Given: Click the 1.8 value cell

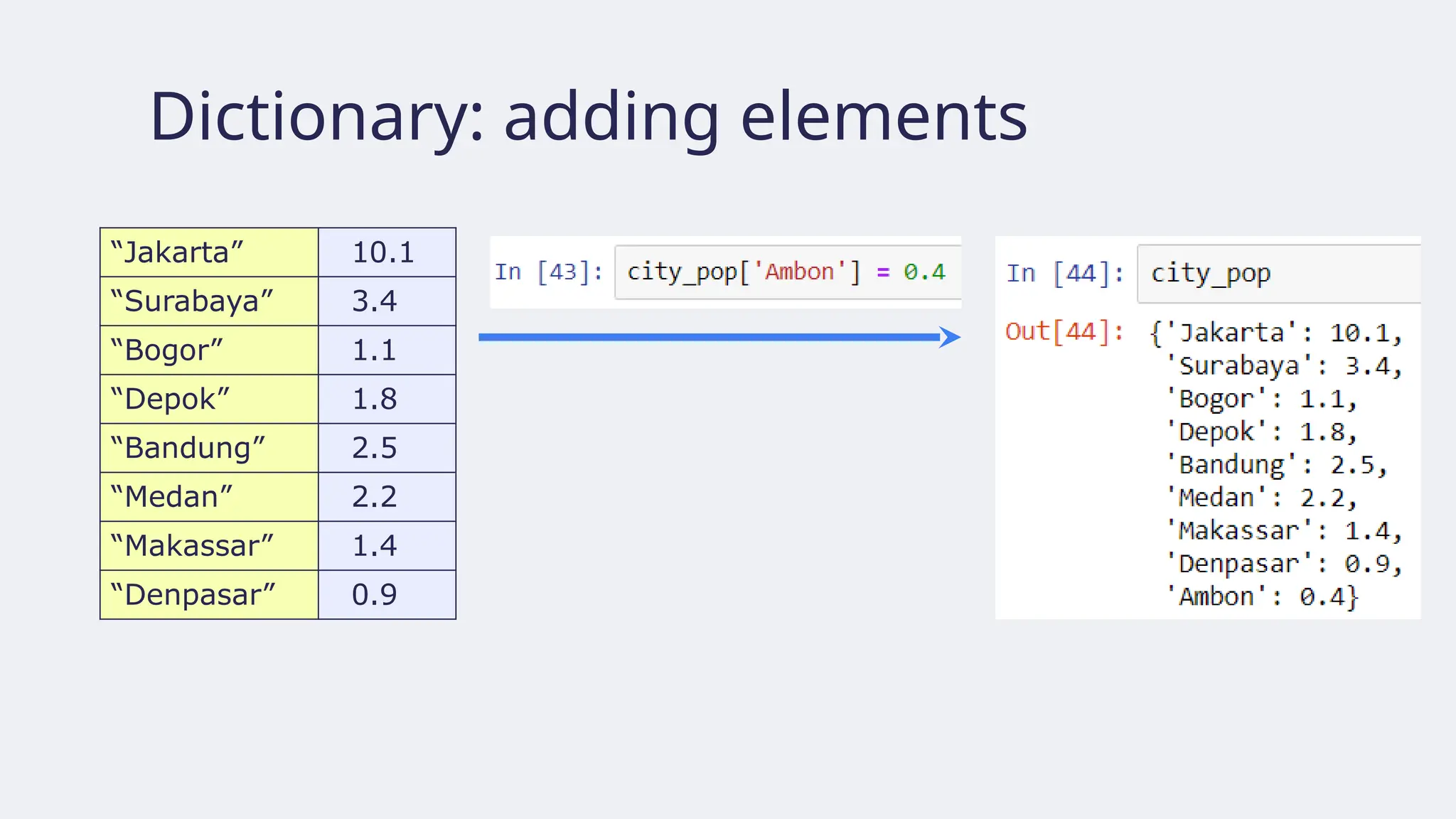Looking at the screenshot, I should pos(387,400).
